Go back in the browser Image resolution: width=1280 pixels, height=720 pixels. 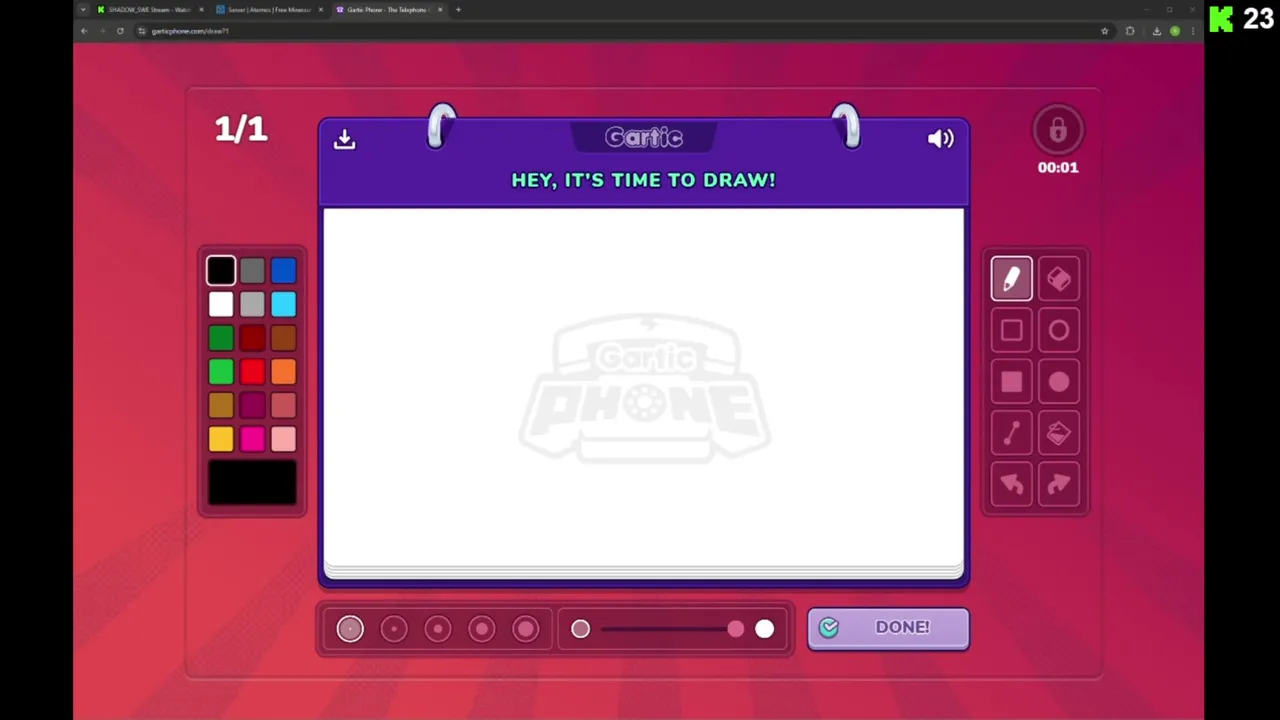pos(84,31)
